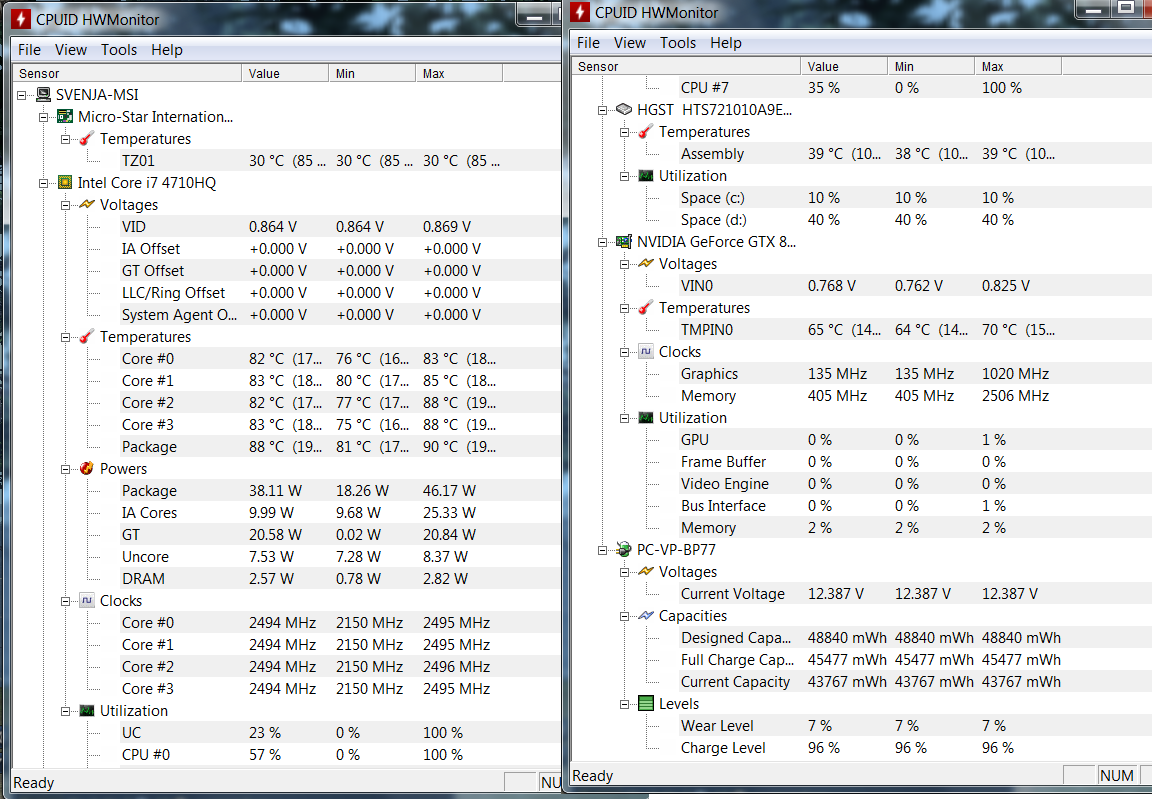This screenshot has height=799, width=1152.
Task: Click the Capacities icon under battery
Action: (x=646, y=615)
